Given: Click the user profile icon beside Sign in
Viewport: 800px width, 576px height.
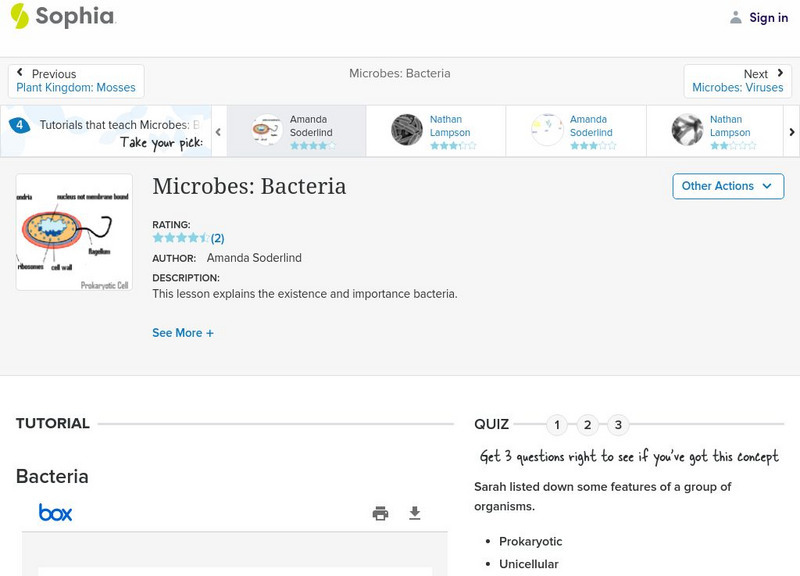Looking at the screenshot, I should (736, 17).
